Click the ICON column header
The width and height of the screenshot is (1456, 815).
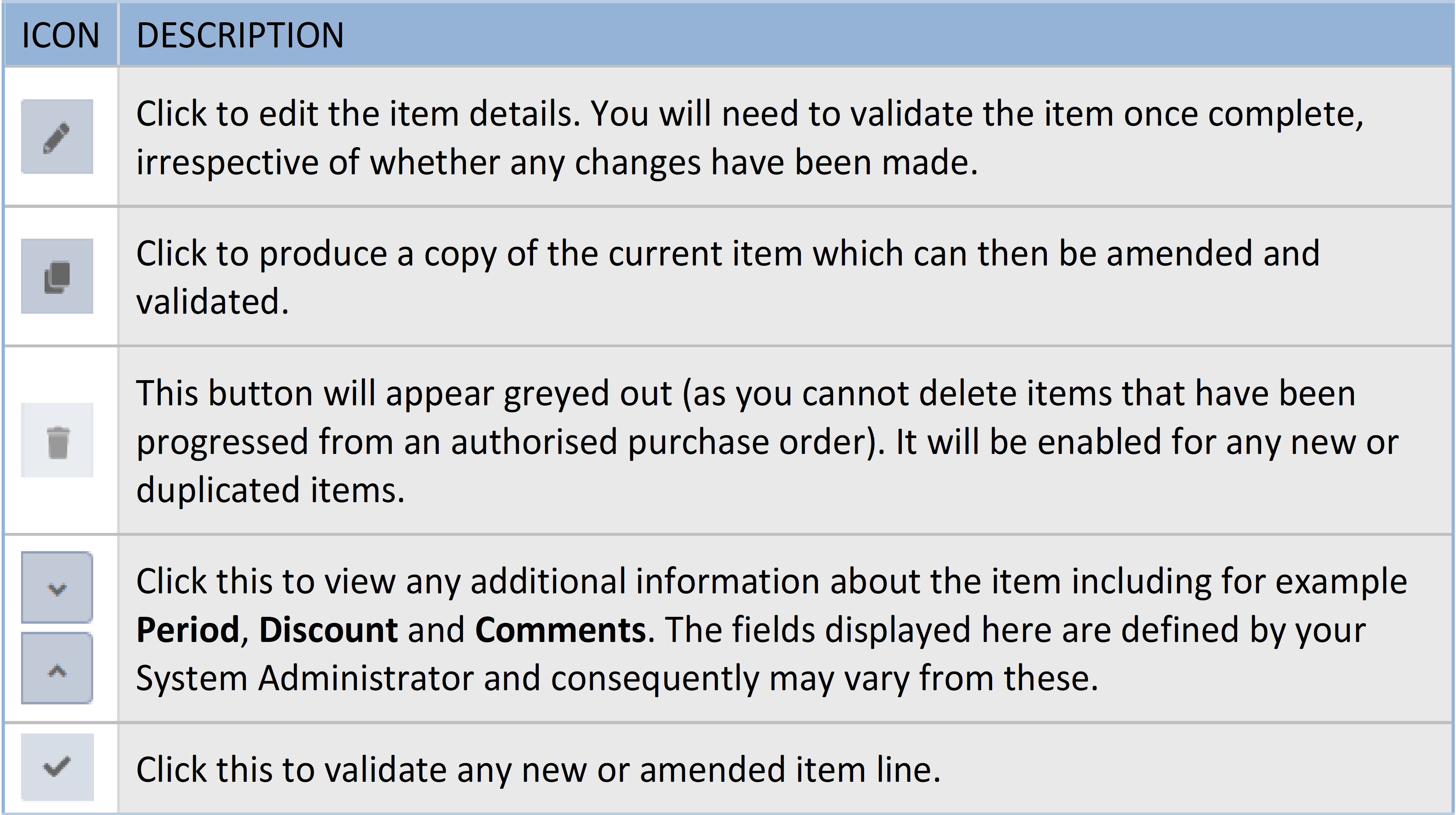coord(60,35)
